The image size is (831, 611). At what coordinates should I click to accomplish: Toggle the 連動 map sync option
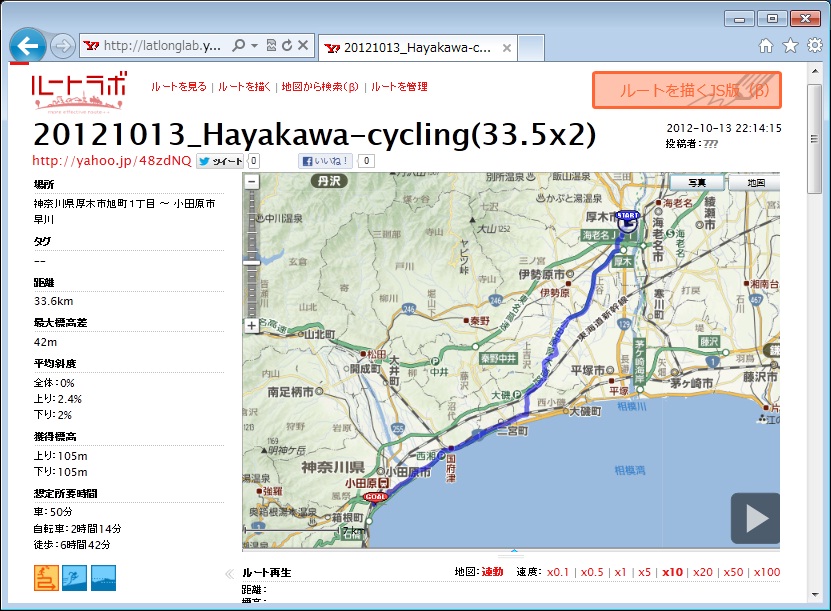click(492, 572)
